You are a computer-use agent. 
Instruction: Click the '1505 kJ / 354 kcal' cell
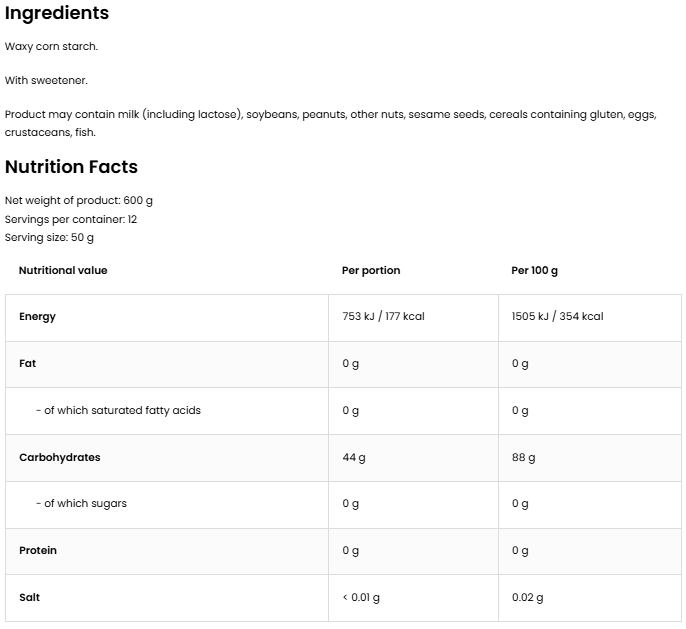point(557,317)
